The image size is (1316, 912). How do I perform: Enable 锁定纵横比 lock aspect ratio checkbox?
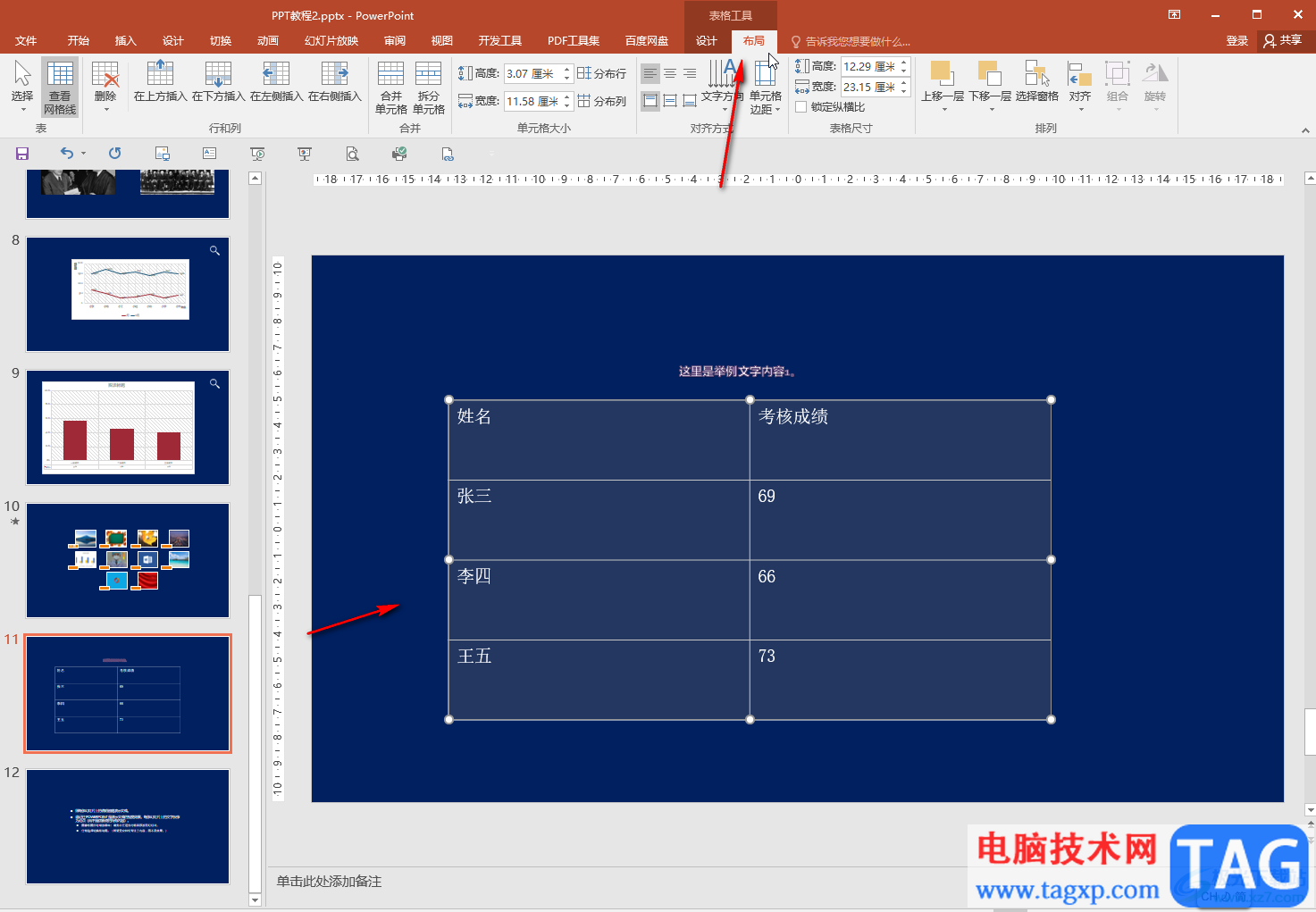point(801,107)
